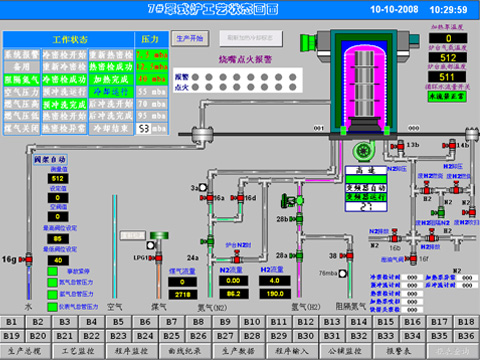Switch to furnace B36 tab
The height and width of the screenshot is (360, 480).
(x=466, y=336)
